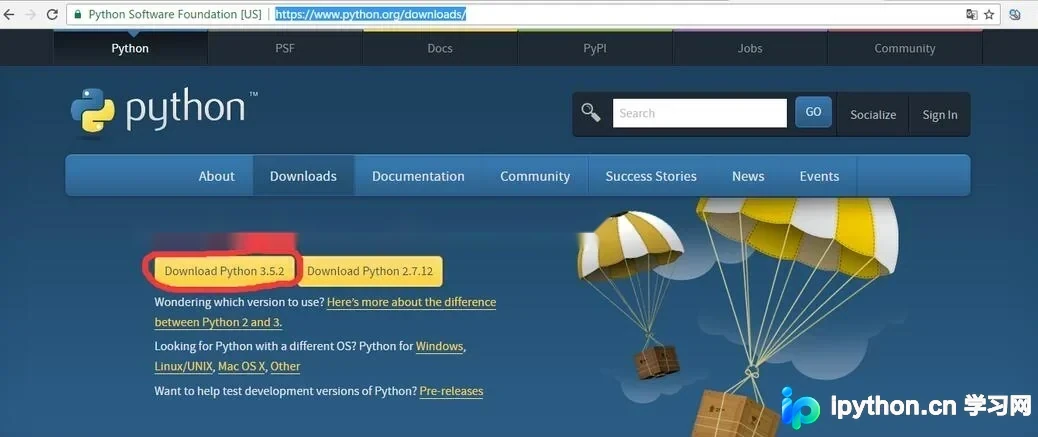Click the green padlock security icon
Image resolution: width=1038 pixels, height=437 pixels.
[77, 14]
